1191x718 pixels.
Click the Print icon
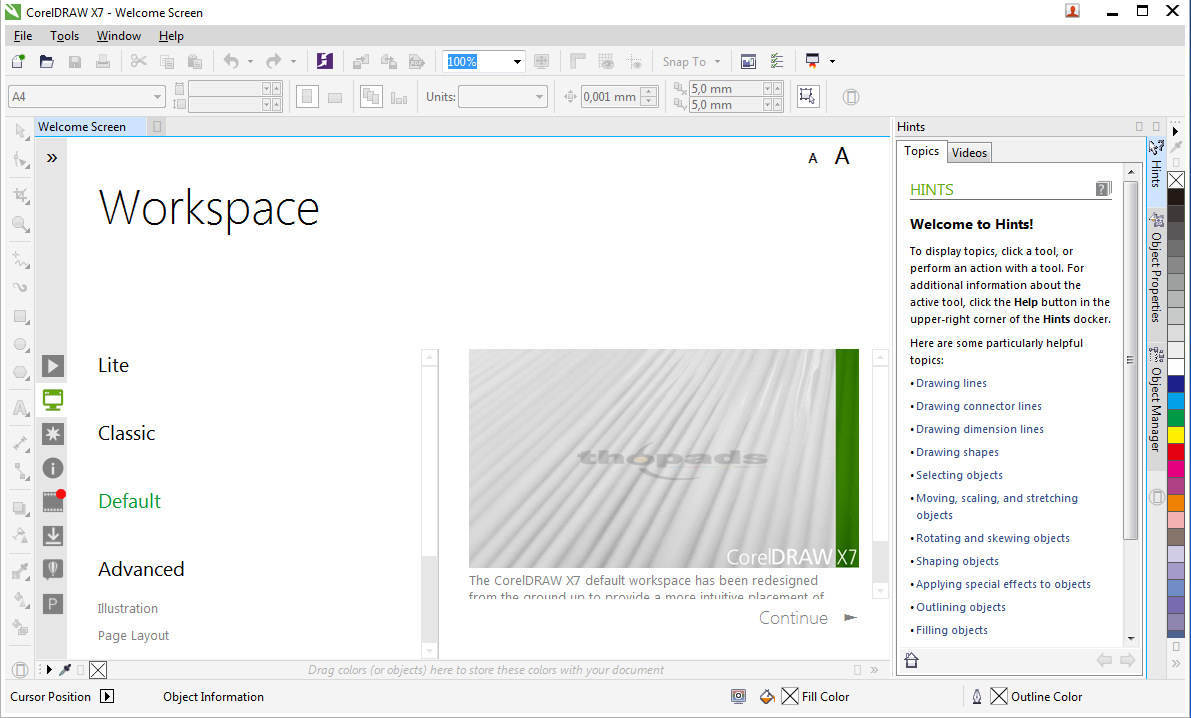coord(103,62)
